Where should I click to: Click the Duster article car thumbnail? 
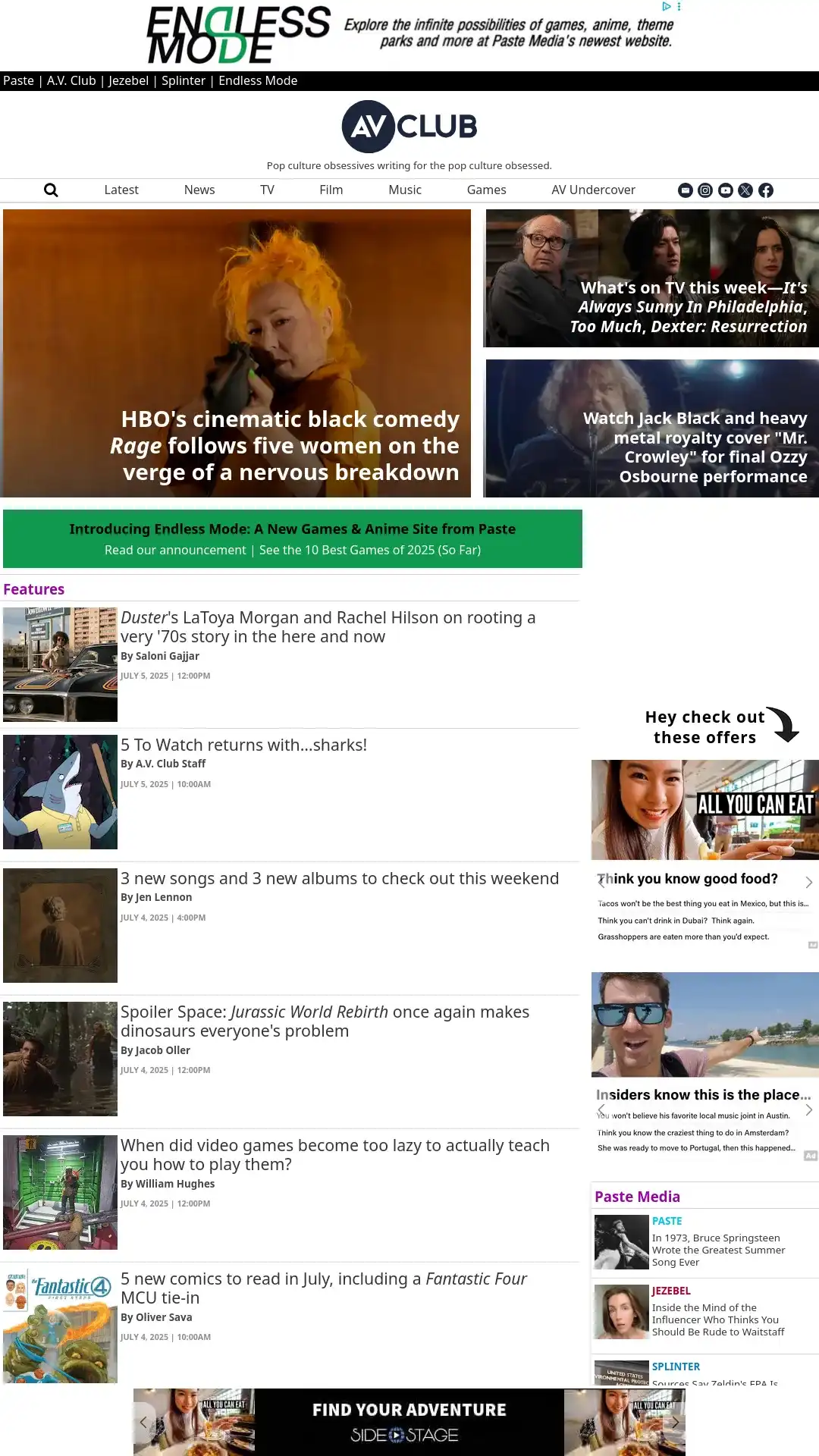tap(60, 664)
